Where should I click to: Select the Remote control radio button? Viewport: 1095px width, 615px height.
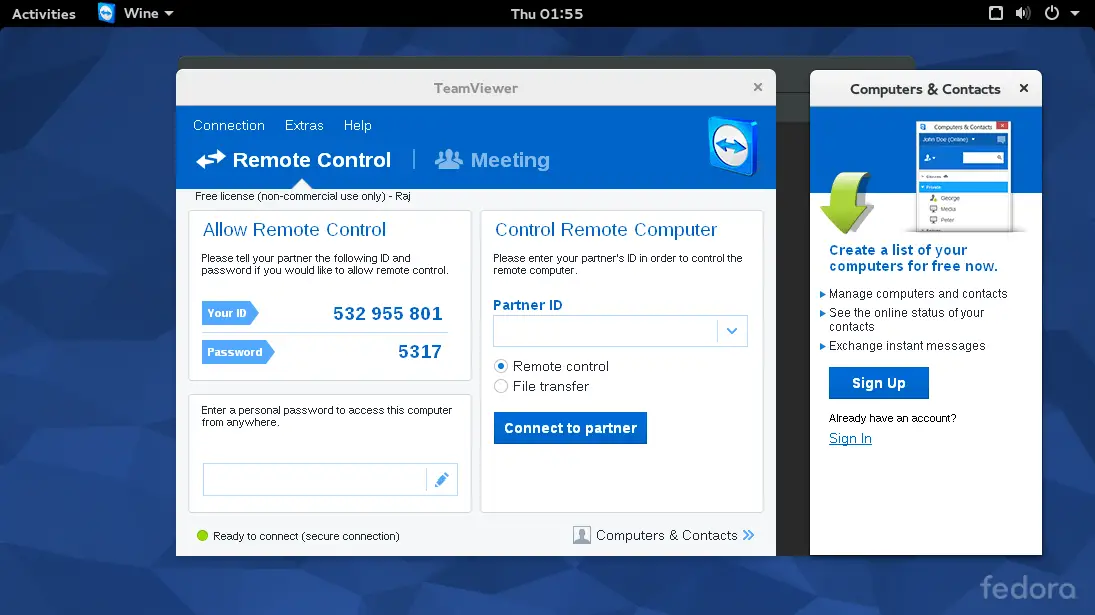501,366
